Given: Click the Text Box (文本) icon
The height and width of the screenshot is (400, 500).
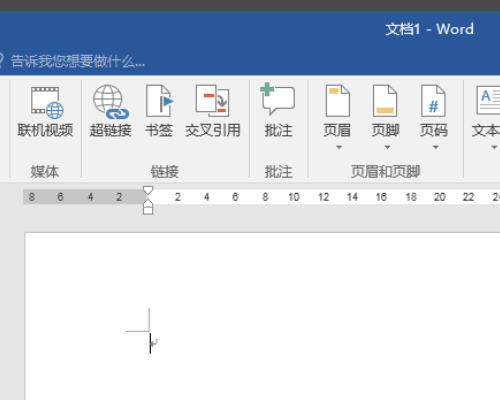Looking at the screenshot, I should 488,100.
